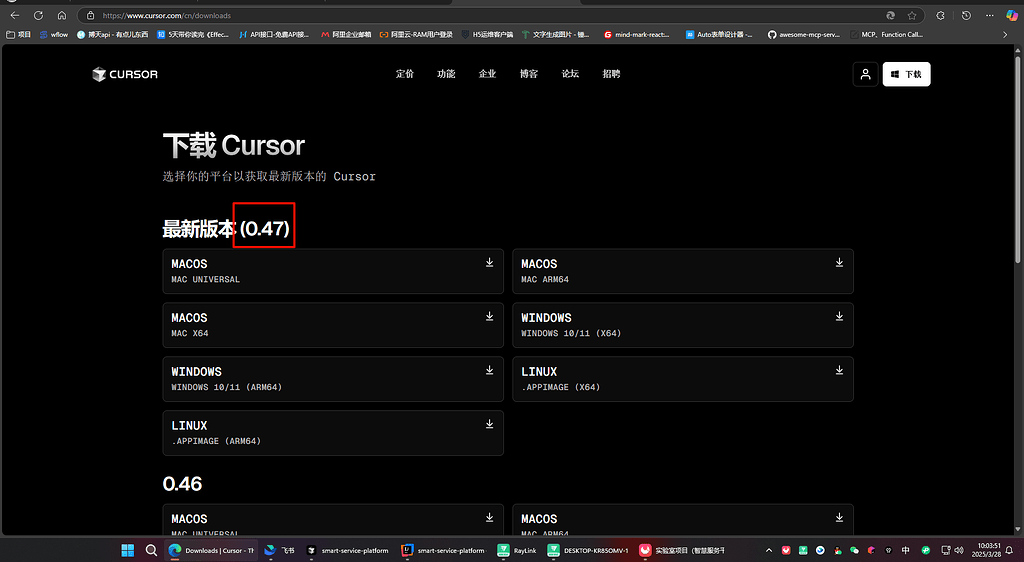The width and height of the screenshot is (1024, 562).
Task: Open 功能 features page
Action: pyautogui.click(x=446, y=74)
